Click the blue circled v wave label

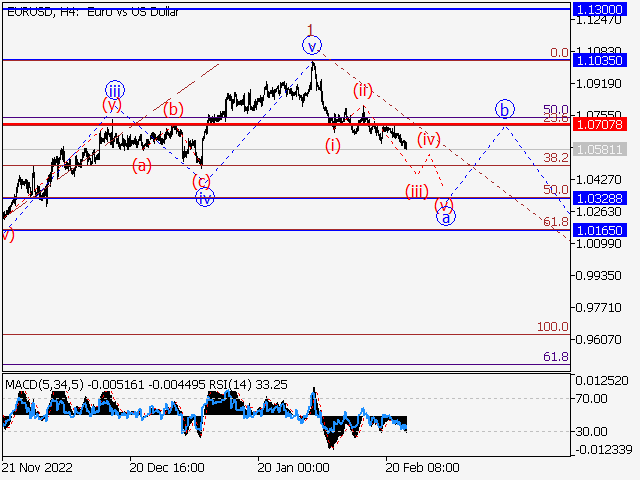312,46
